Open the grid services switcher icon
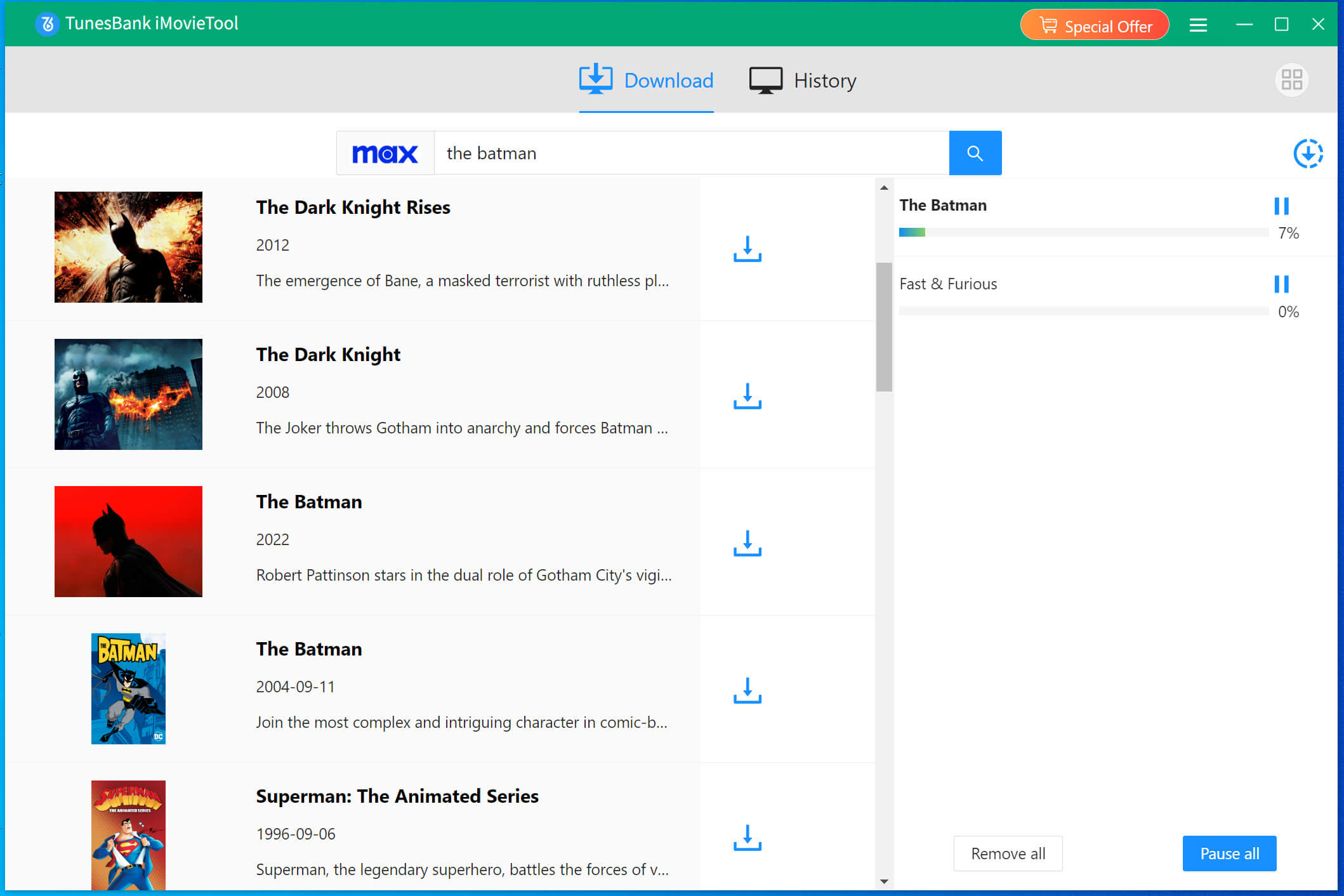Viewport: 1344px width, 896px height. pyautogui.click(x=1291, y=80)
